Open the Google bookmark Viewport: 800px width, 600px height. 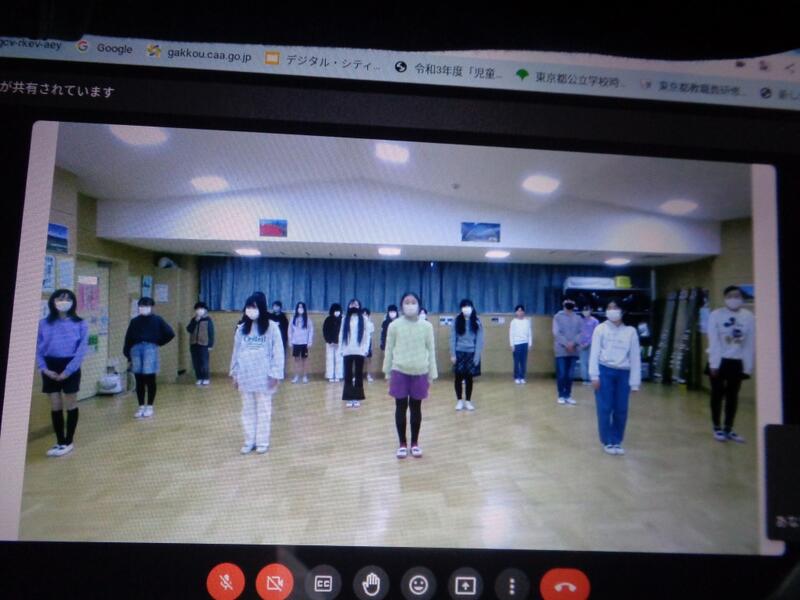tap(105, 48)
